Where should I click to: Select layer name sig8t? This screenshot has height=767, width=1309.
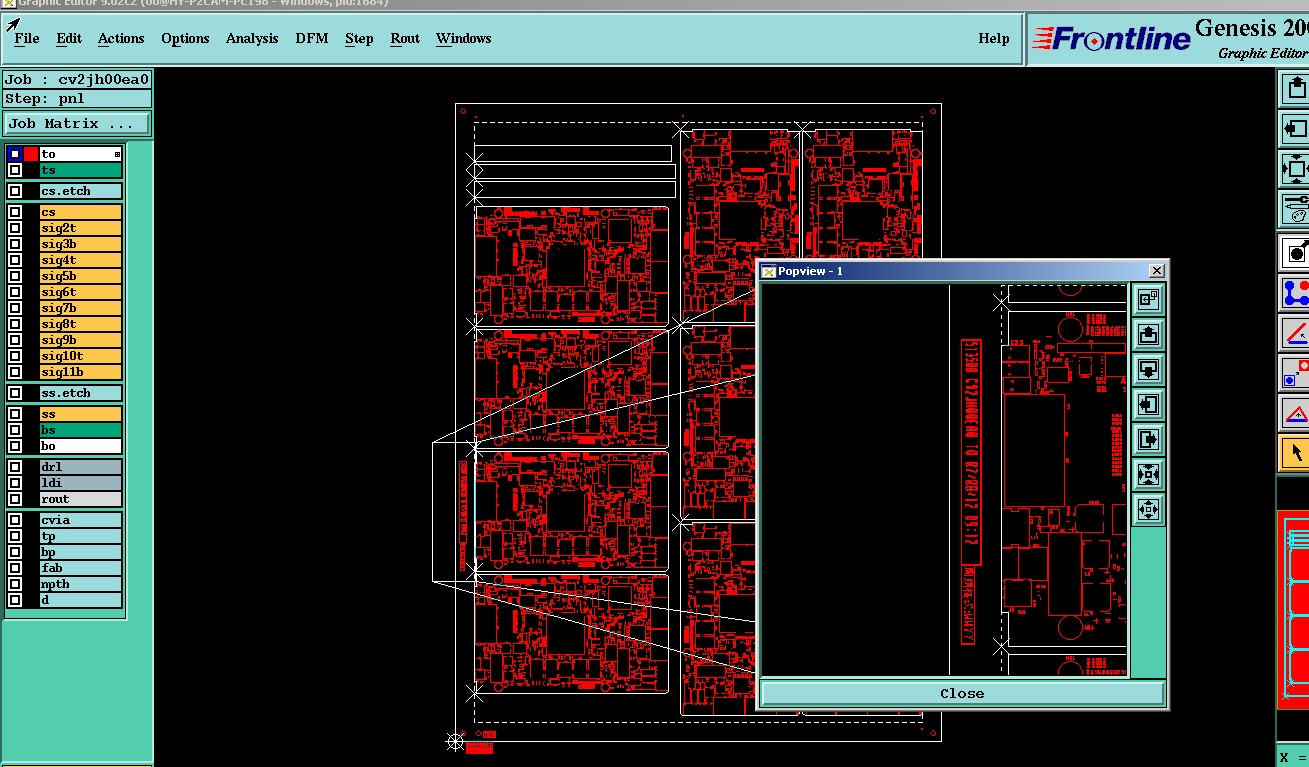81,324
